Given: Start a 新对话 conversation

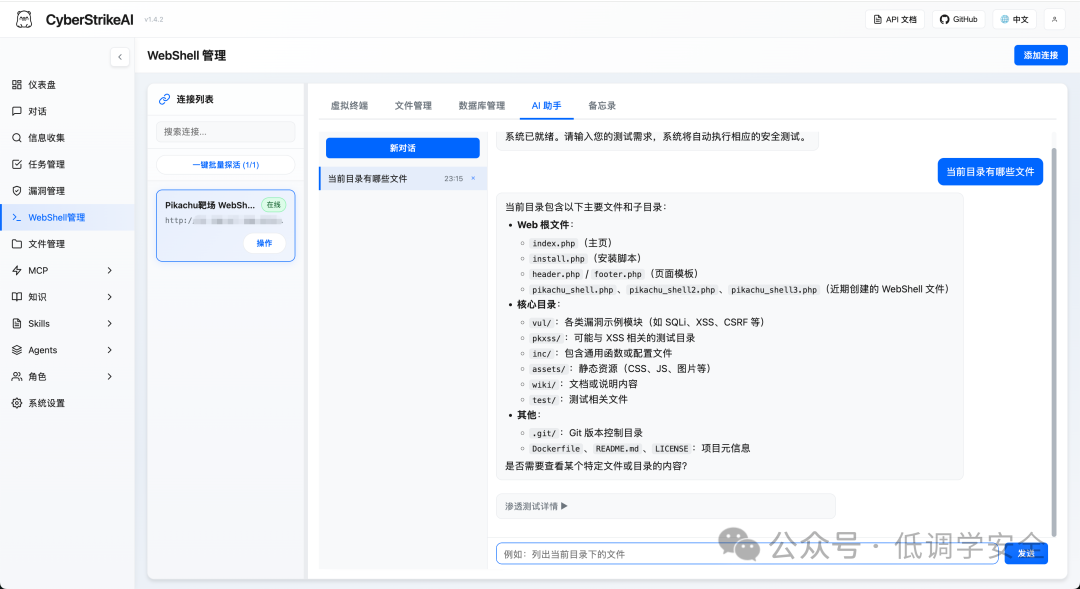Looking at the screenshot, I should click(403, 148).
